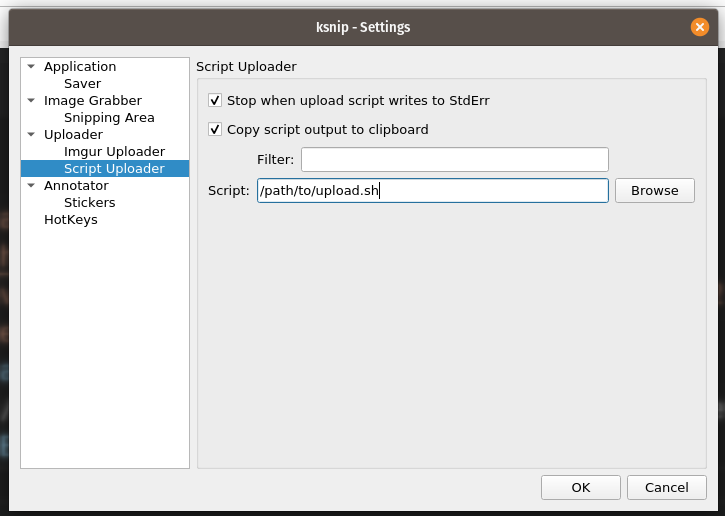
Task: Collapse the Application tree node
Action: [x=31, y=67]
